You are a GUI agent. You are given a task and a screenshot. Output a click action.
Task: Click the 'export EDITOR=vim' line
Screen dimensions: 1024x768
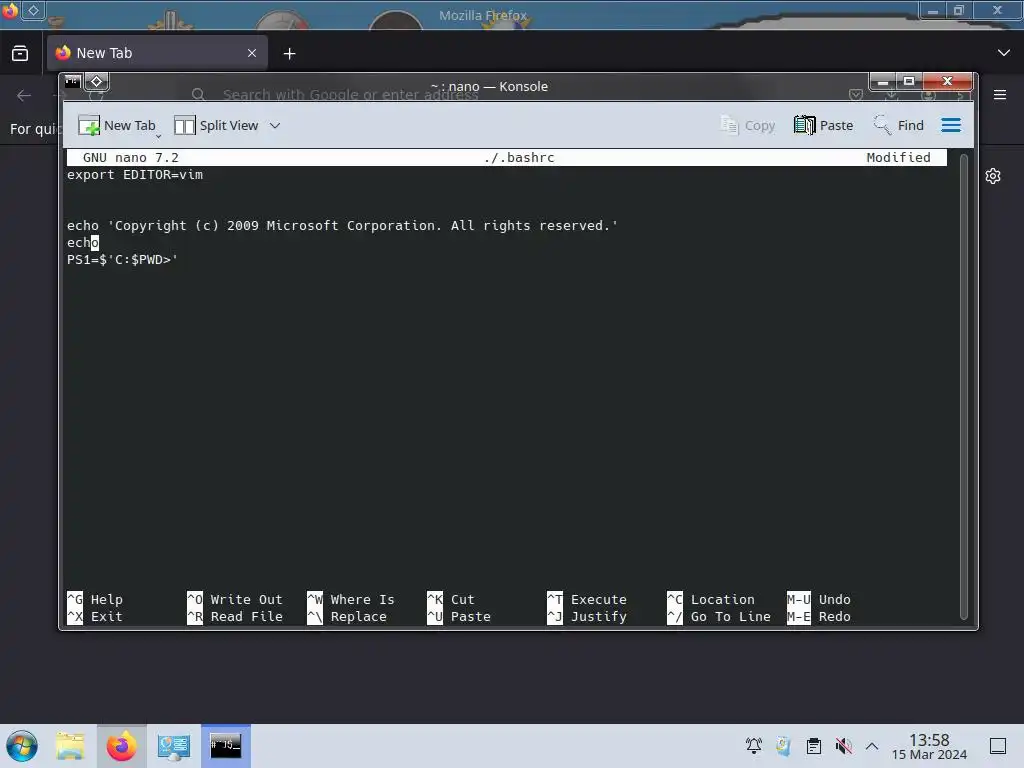(x=135, y=175)
